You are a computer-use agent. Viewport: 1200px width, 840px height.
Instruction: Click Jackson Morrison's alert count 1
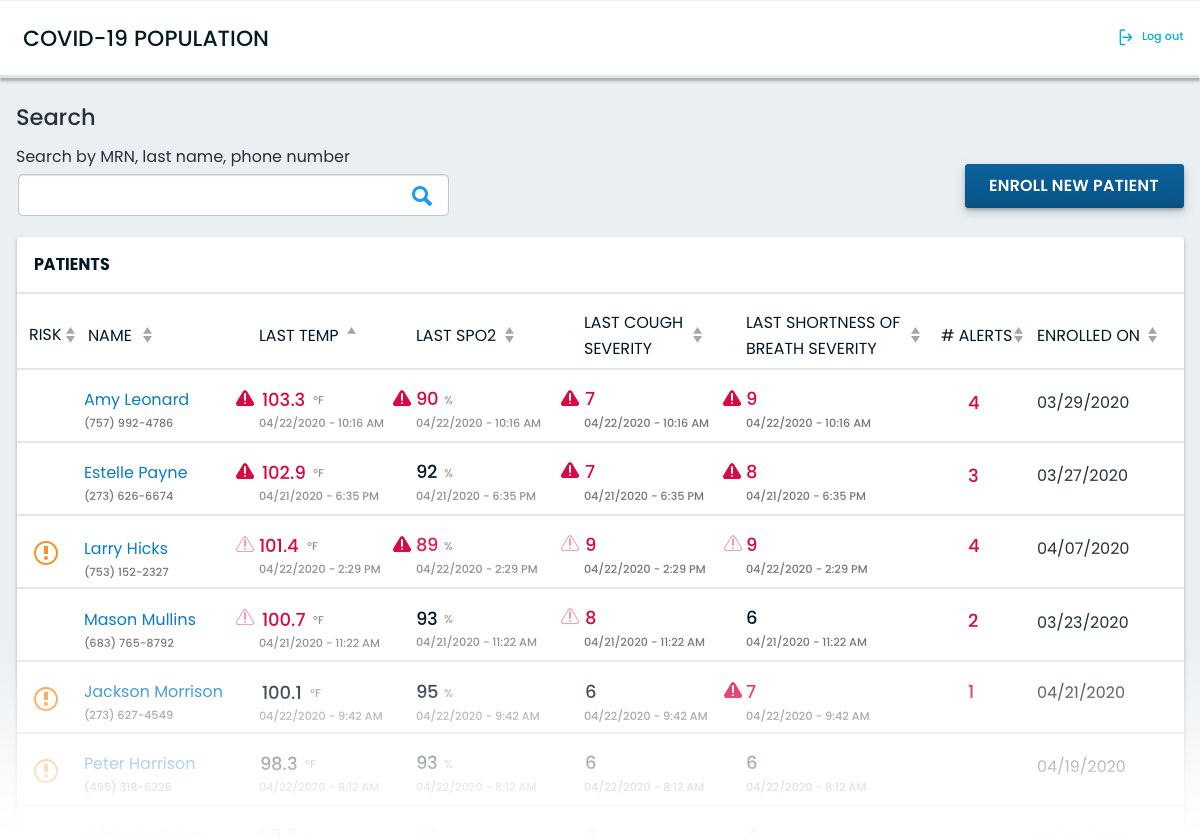pos(971,692)
